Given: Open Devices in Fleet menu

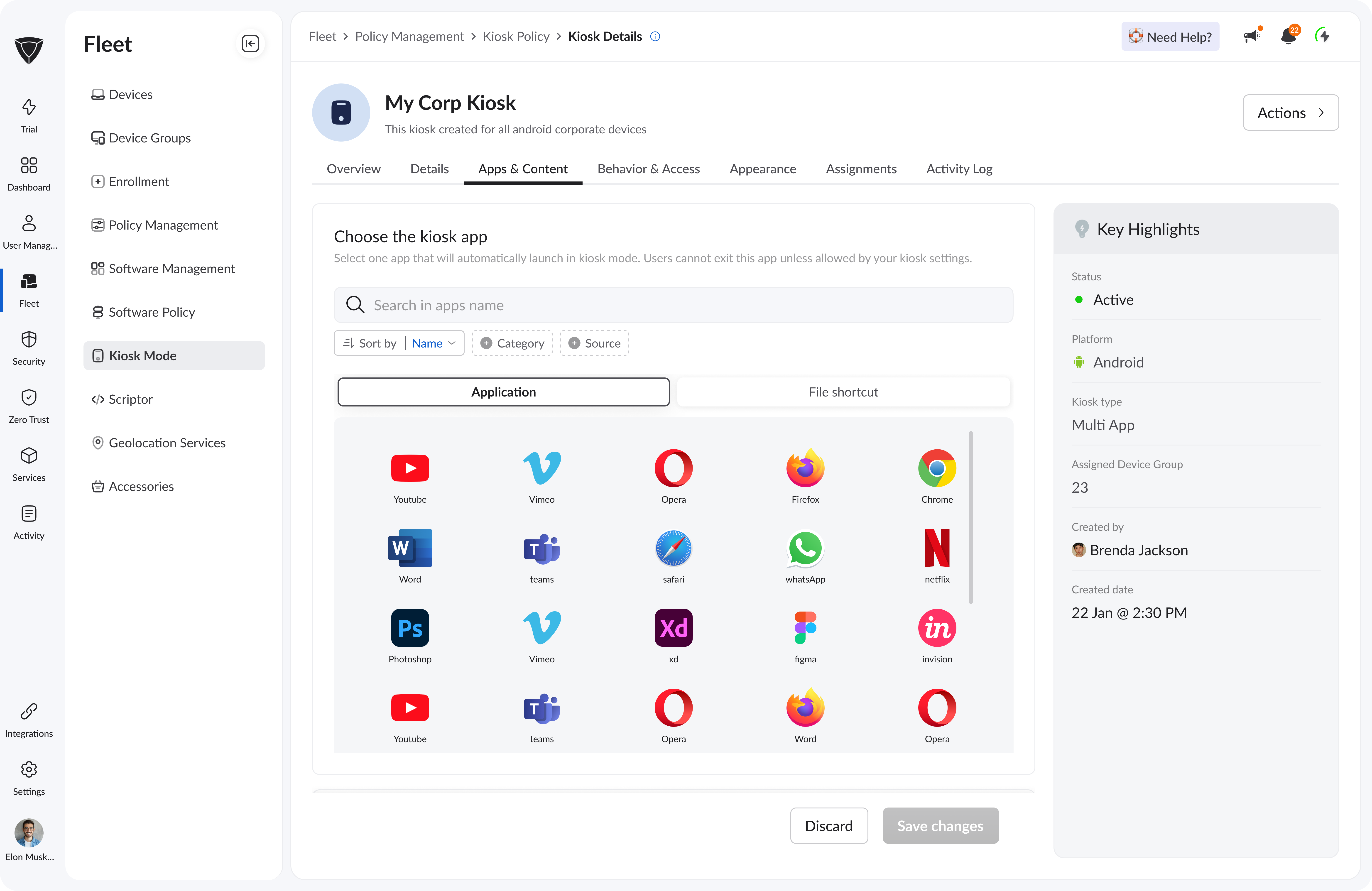Looking at the screenshot, I should (174, 95).
